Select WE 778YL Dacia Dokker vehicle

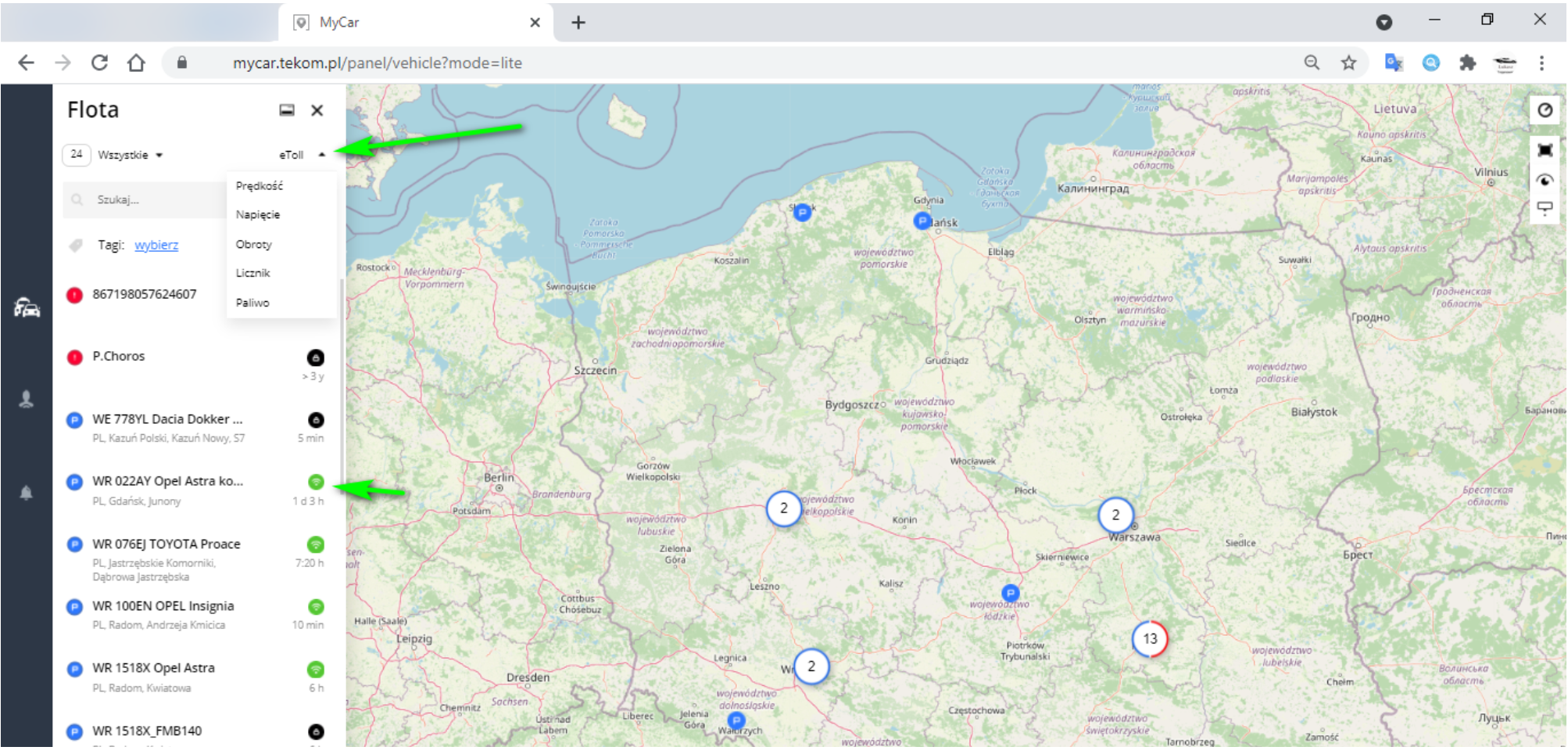point(195,427)
